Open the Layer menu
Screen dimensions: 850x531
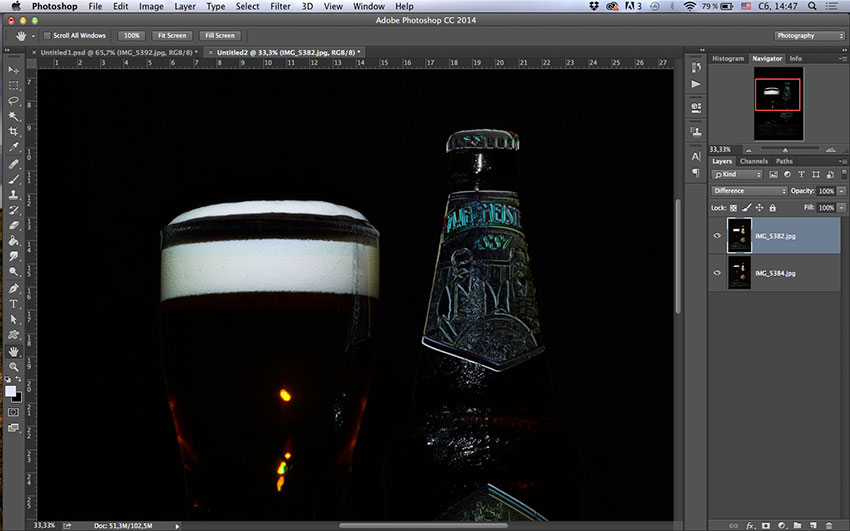(x=185, y=7)
